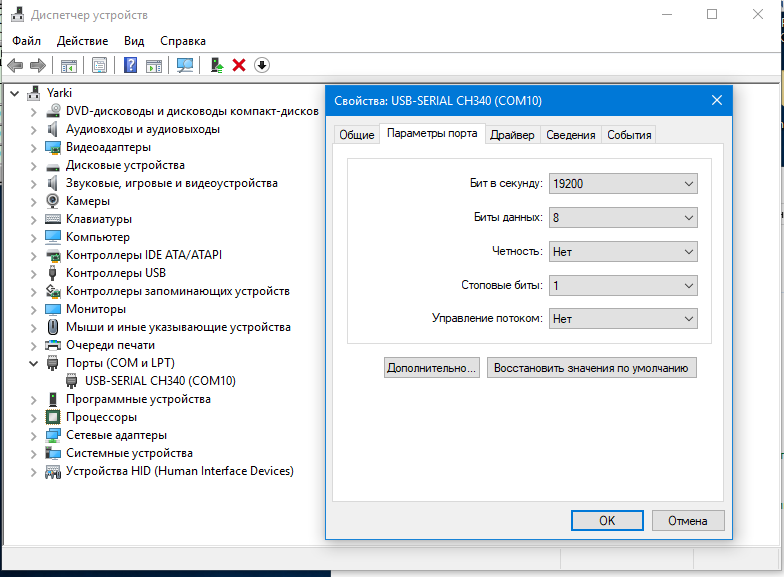
Task: Click the Видеоадаптеры display adapter icon
Action: click(x=53, y=147)
